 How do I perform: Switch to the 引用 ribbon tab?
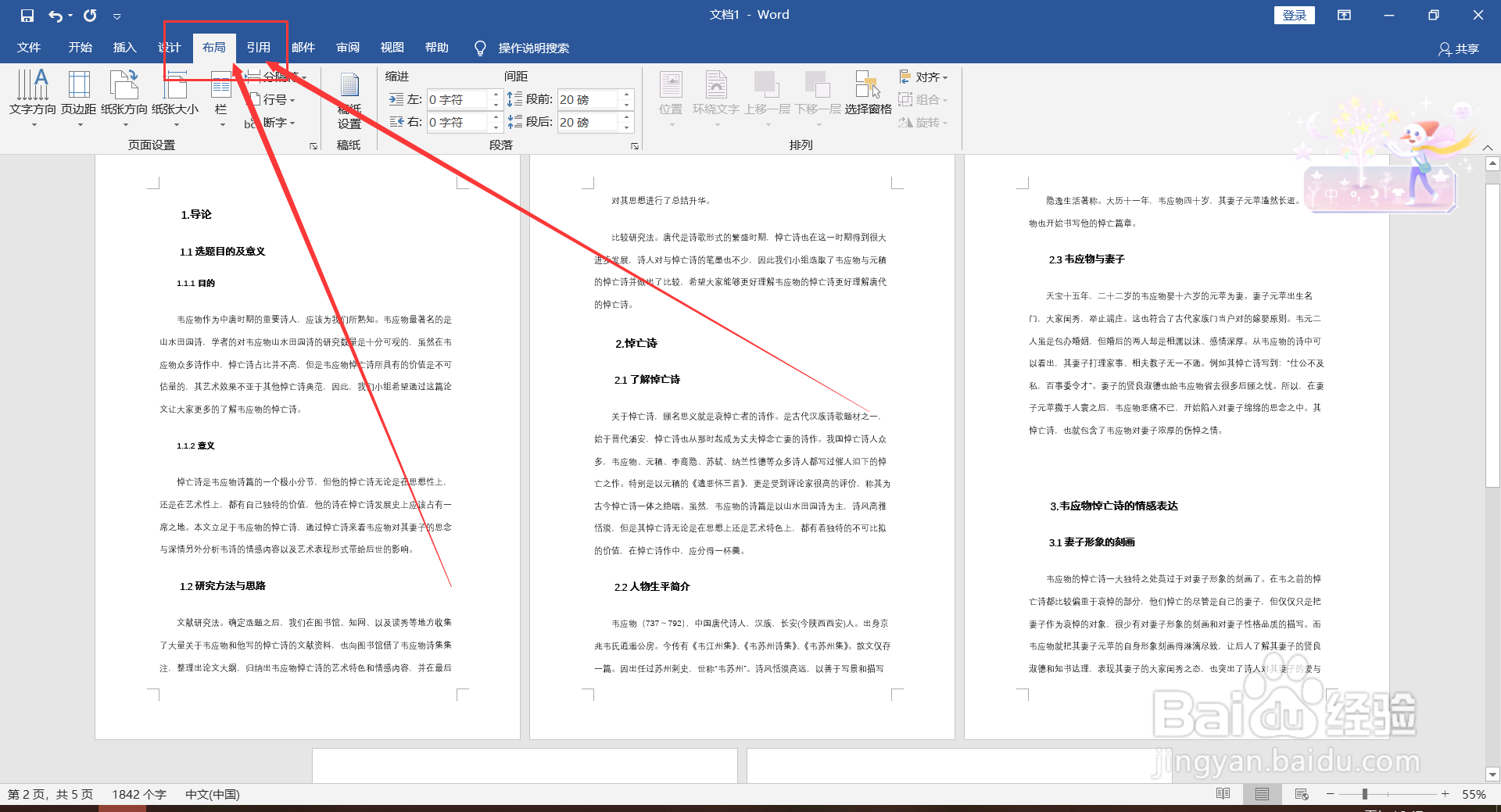click(260, 47)
